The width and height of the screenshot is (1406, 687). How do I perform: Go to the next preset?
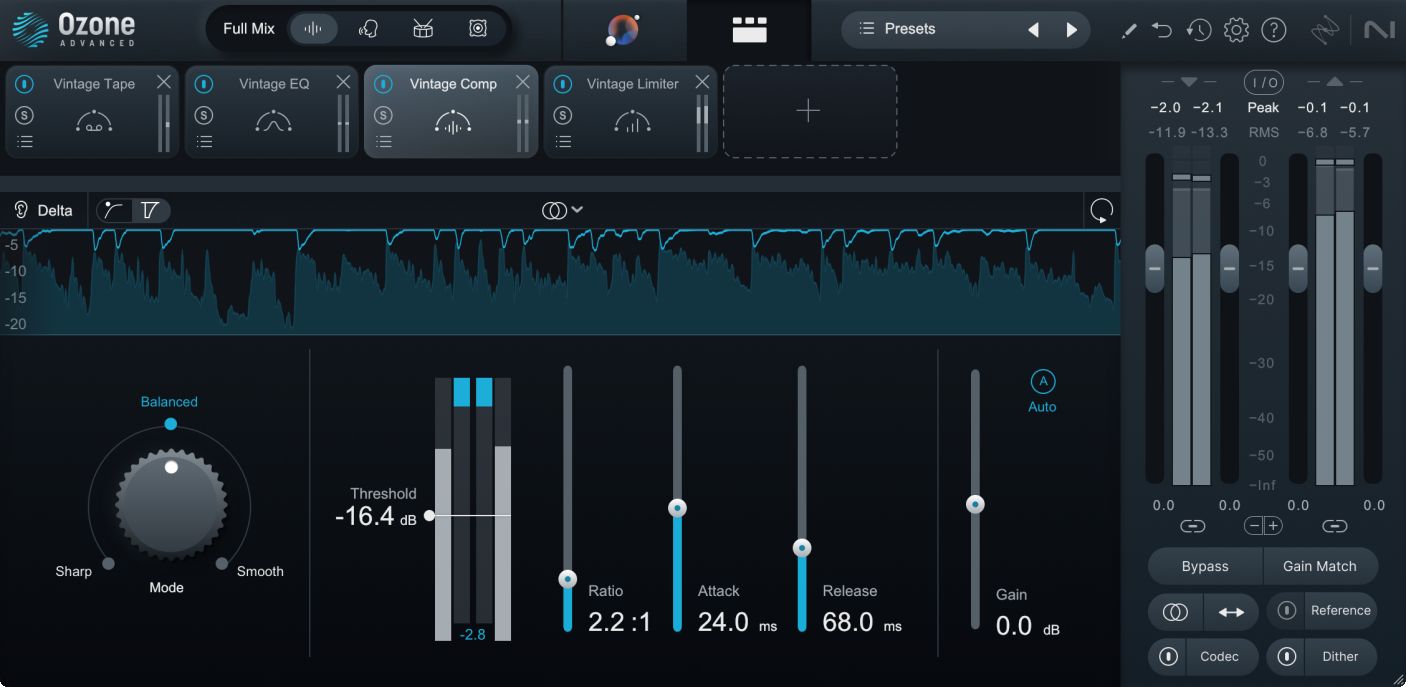pos(1072,30)
